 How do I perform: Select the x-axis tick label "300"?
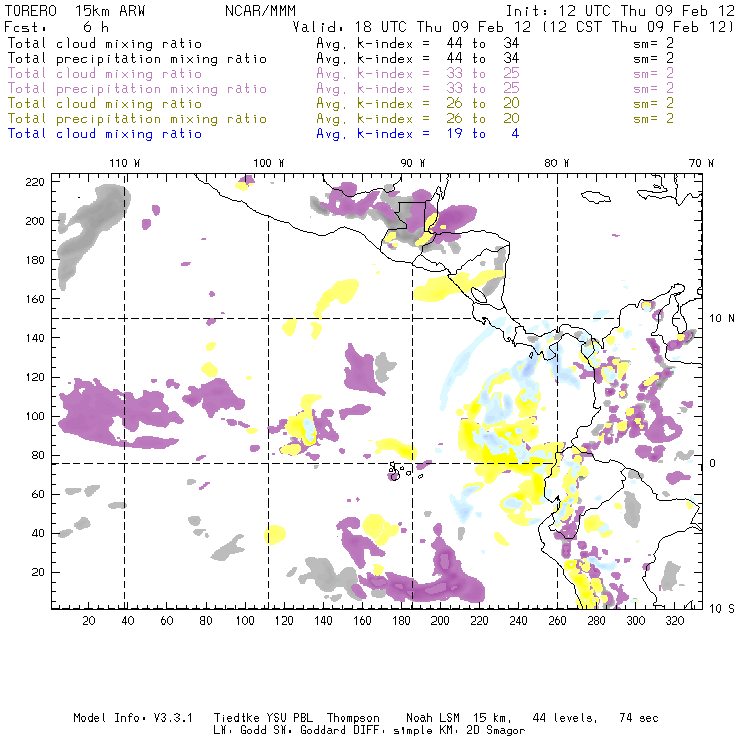pyautogui.click(x=635, y=621)
